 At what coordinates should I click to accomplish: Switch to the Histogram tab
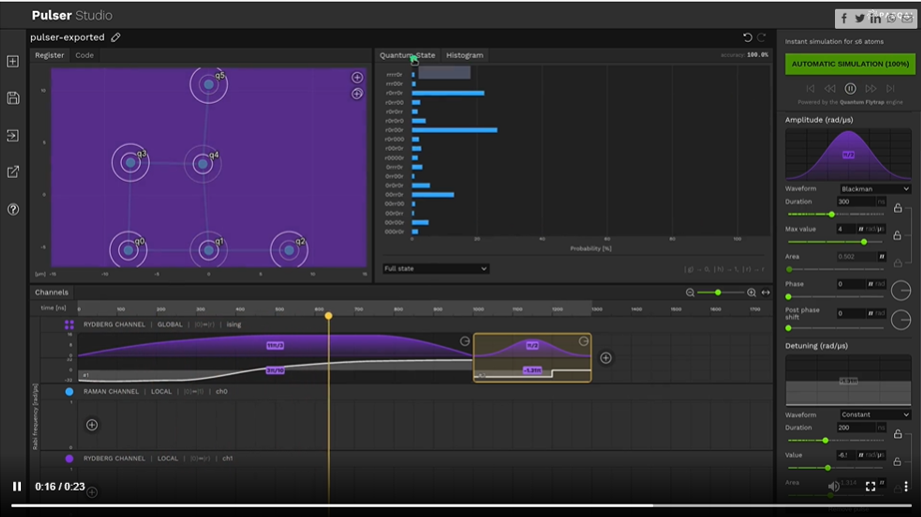pyautogui.click(x=464, y=56)
